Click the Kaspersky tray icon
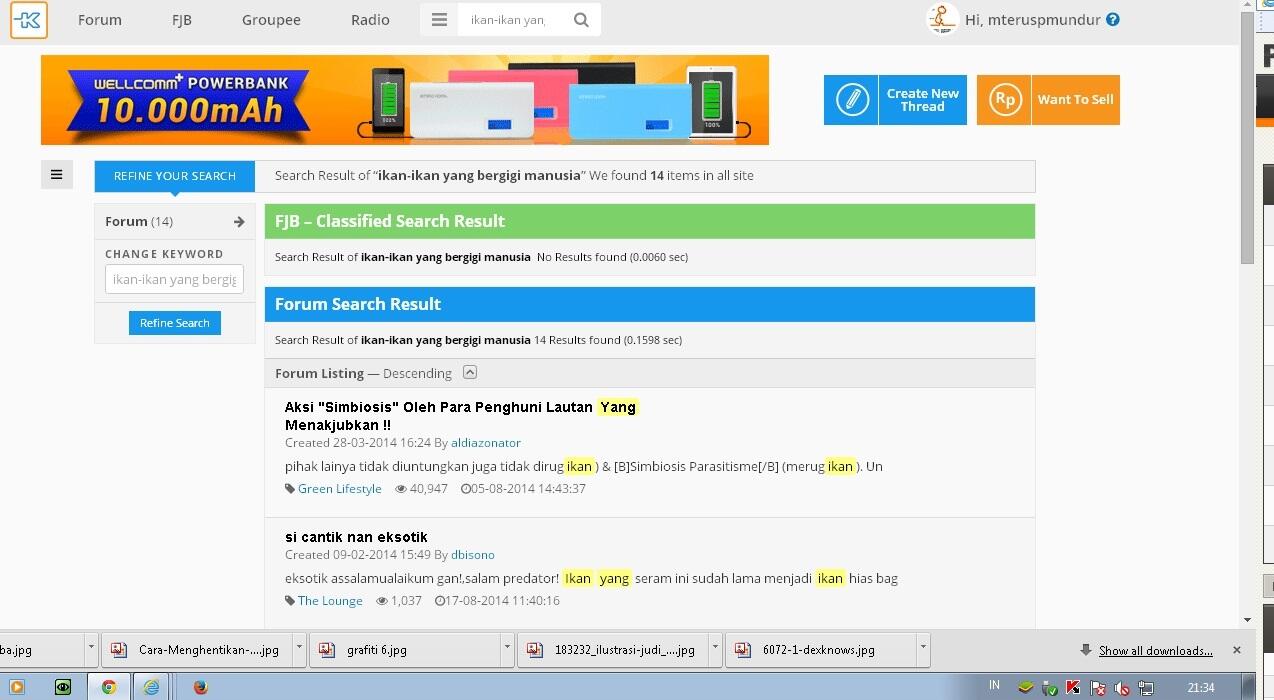This screenshot has width=1274, height=700. click(1073, 687)
